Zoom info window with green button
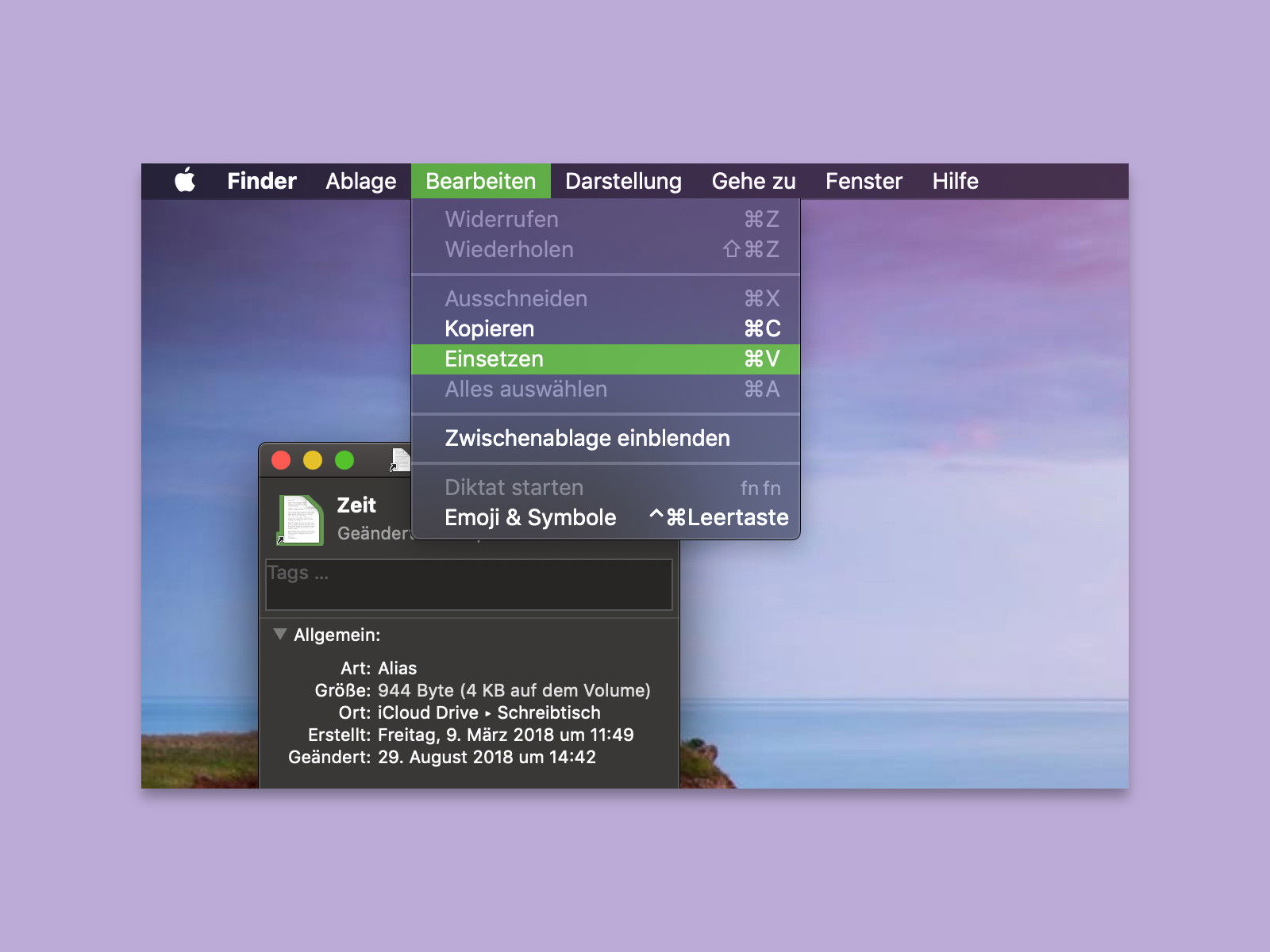Image resolution: width=1270 pixels, height=952 pixels. 344,460
